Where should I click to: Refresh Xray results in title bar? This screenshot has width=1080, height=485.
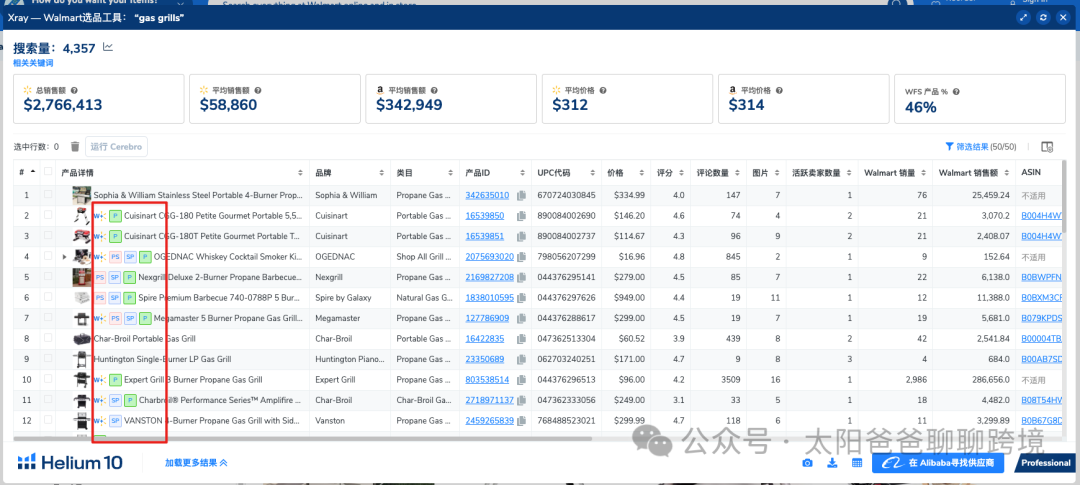(1043, 18)
